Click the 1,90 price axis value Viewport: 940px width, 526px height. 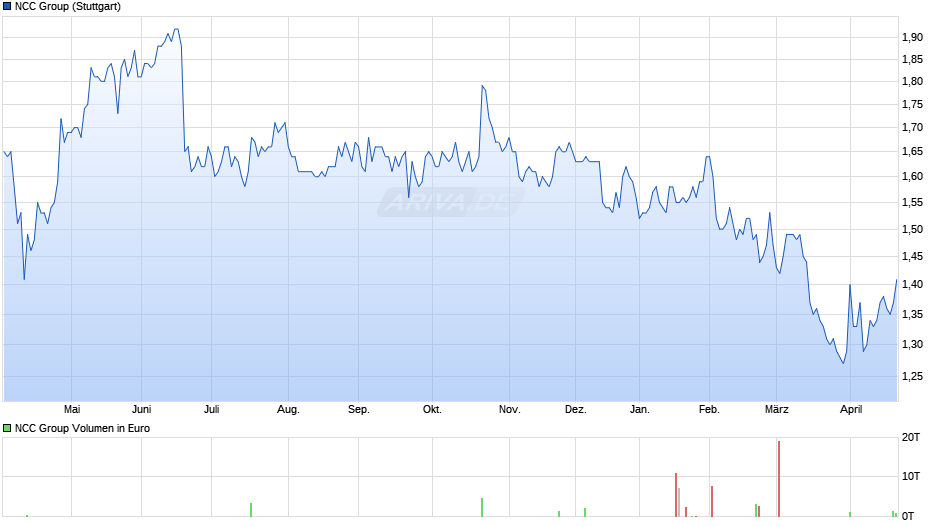(x=912, y=37)
